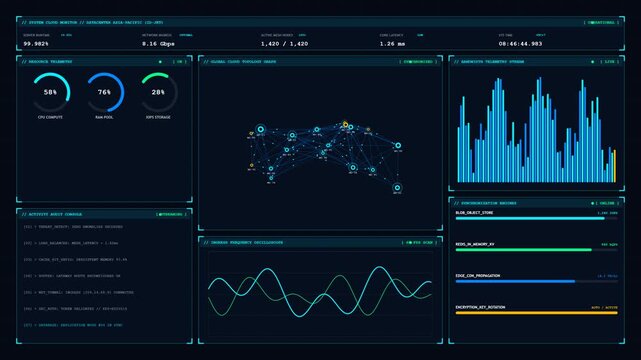Click the IOPS STORAGE label
Viewport: 641px width, 360px height.
pos(158,117)
